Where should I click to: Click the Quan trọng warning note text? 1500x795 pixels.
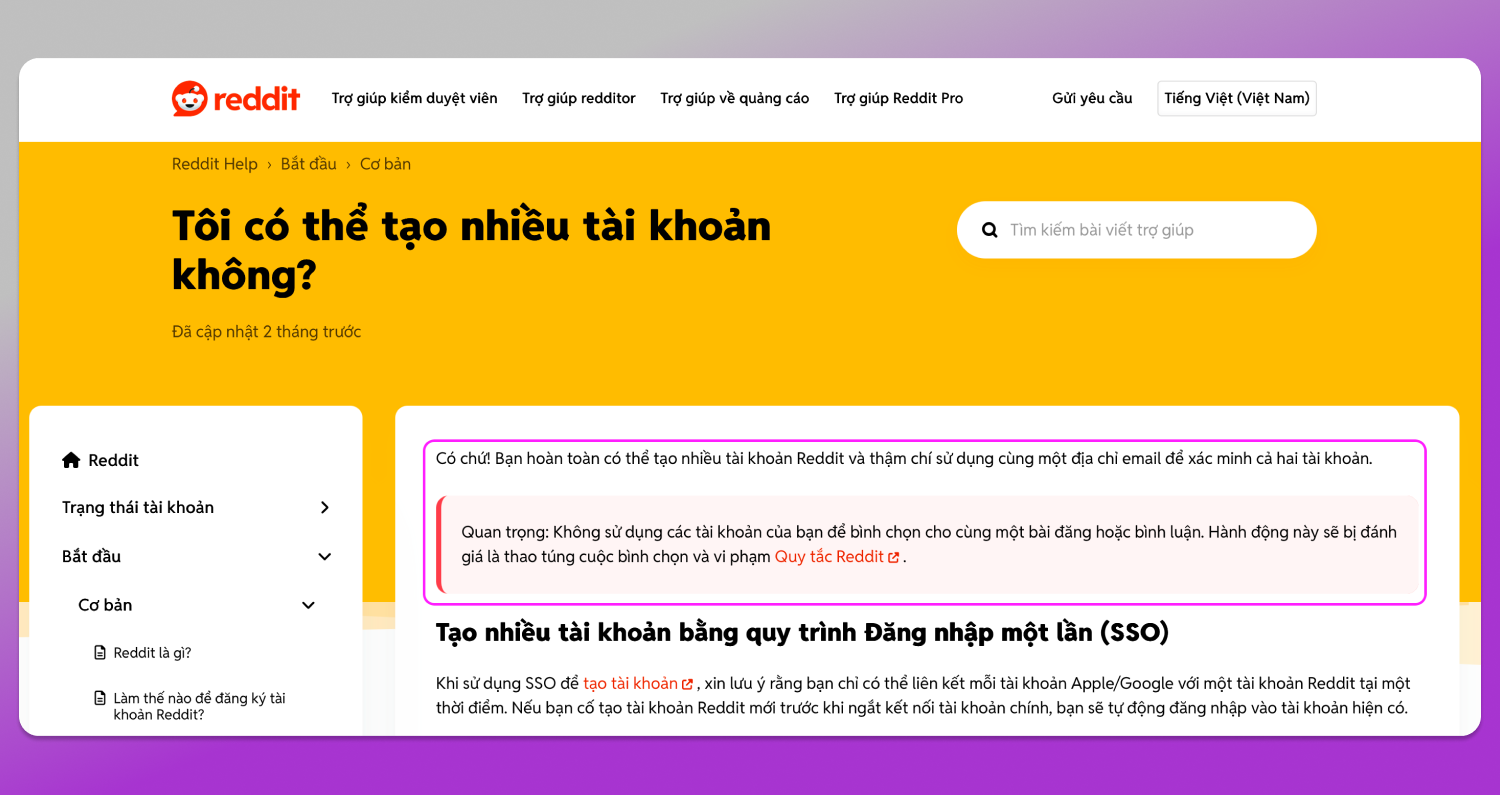(929, 545)
